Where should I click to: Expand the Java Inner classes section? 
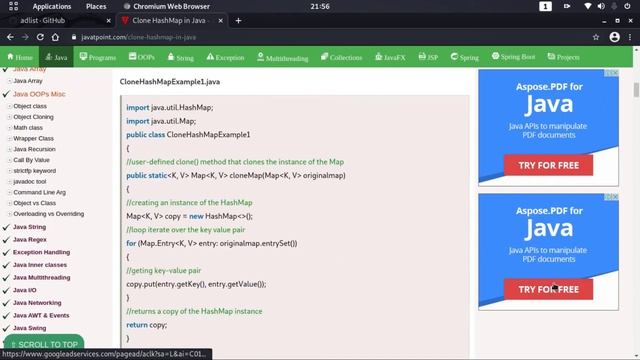(x=40, y=265)
